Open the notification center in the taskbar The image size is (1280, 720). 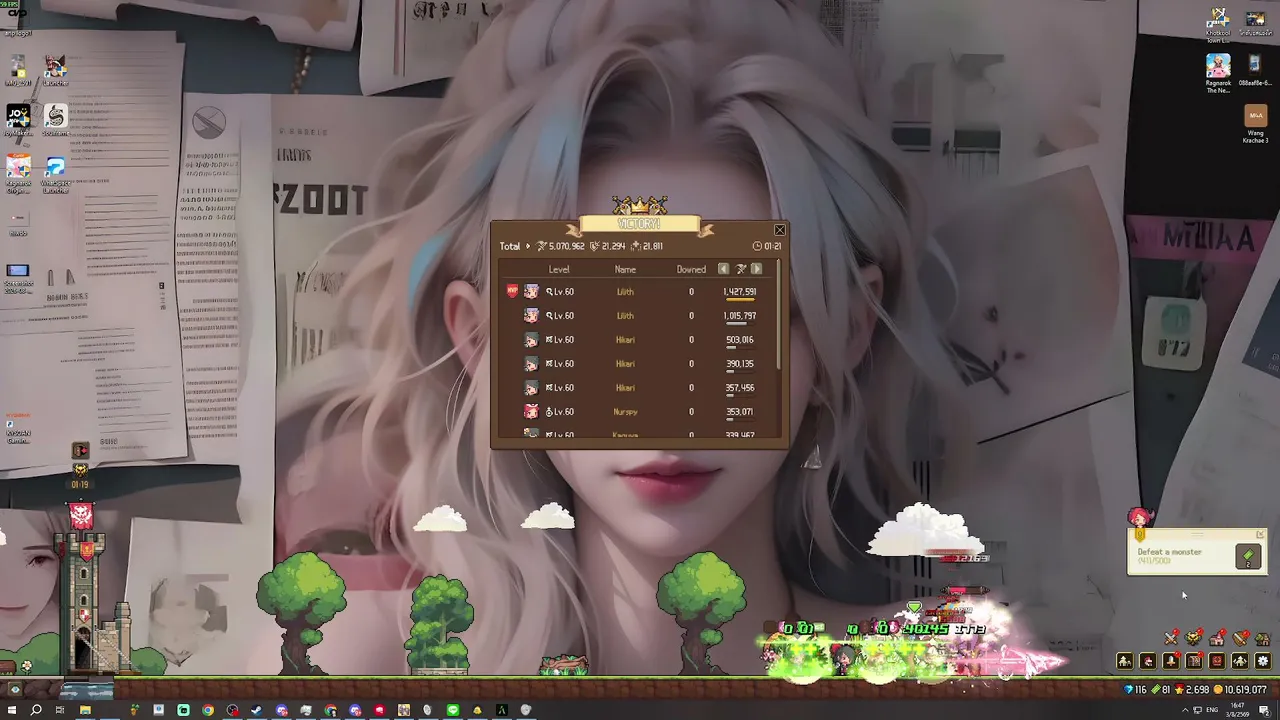[x=1265, y=710]
